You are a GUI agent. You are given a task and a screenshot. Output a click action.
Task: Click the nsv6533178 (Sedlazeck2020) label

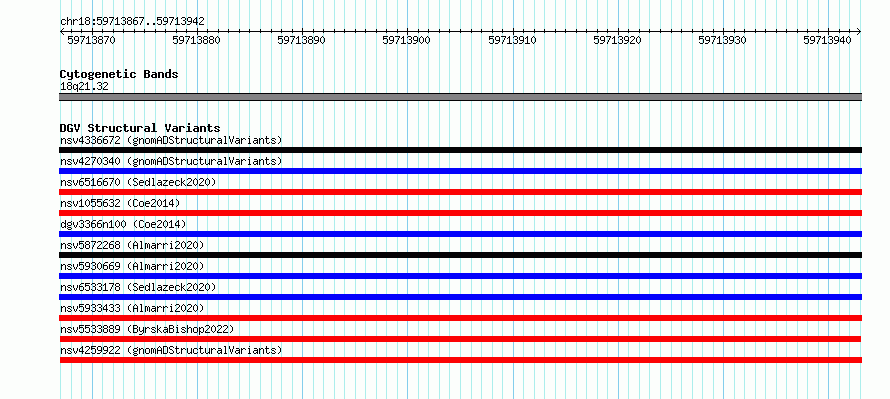tap(138, 287)
